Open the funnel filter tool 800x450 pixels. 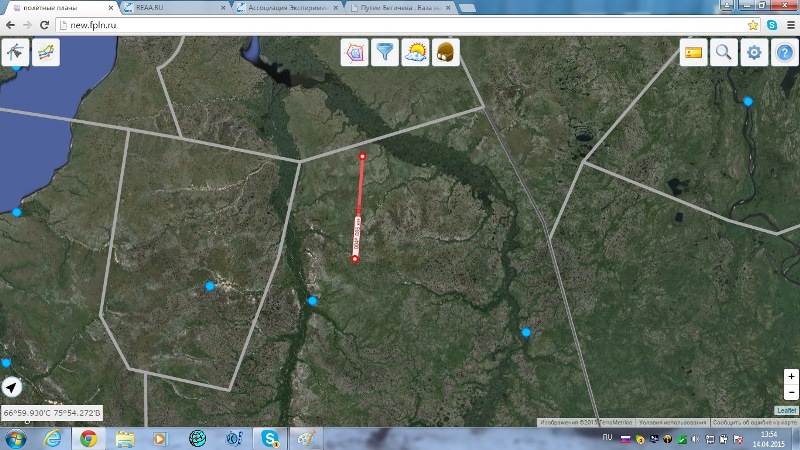pyautogui.click(x=385, y=53)
